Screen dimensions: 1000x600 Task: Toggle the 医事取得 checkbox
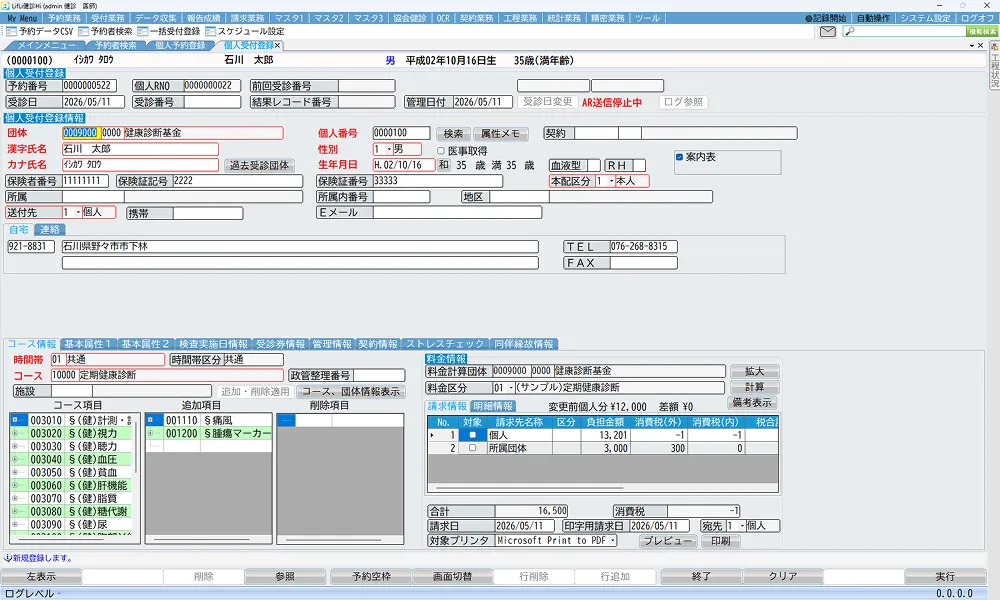(441, 151)
